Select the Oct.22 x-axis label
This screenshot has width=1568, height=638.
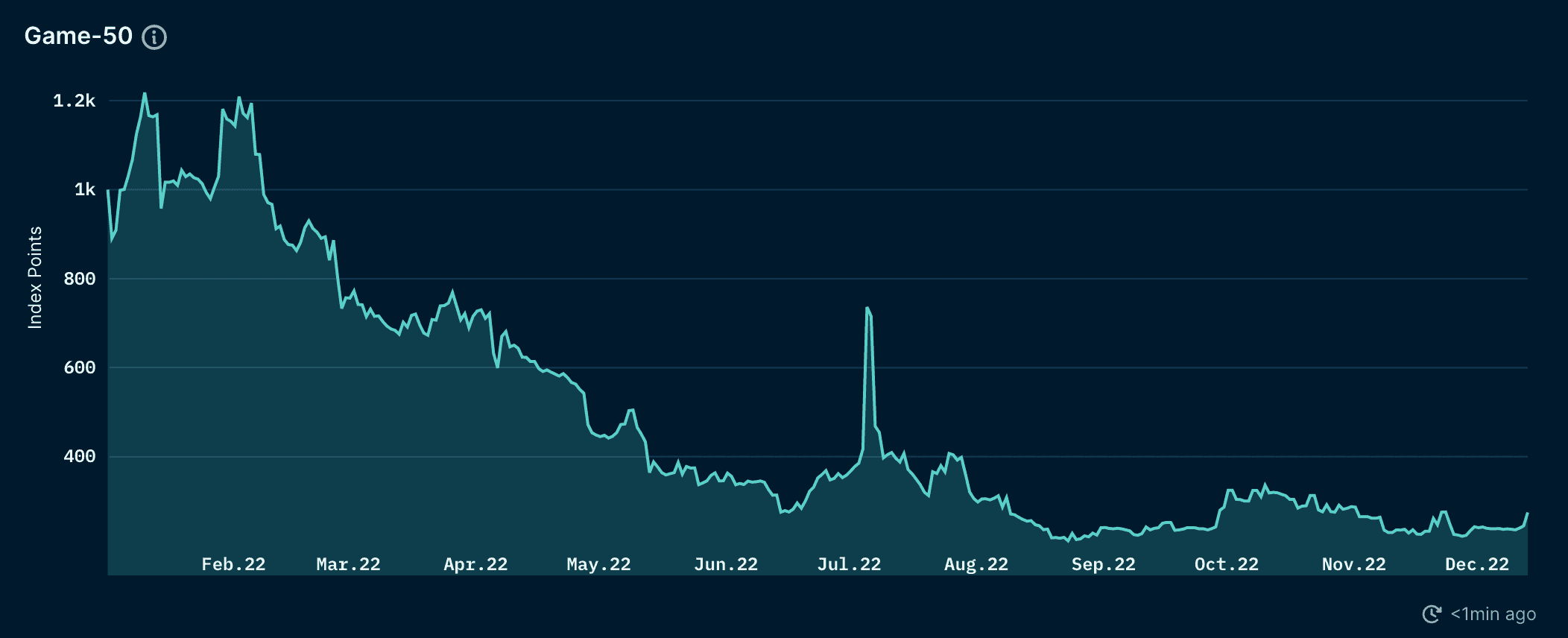click(x=1226, y=564)
